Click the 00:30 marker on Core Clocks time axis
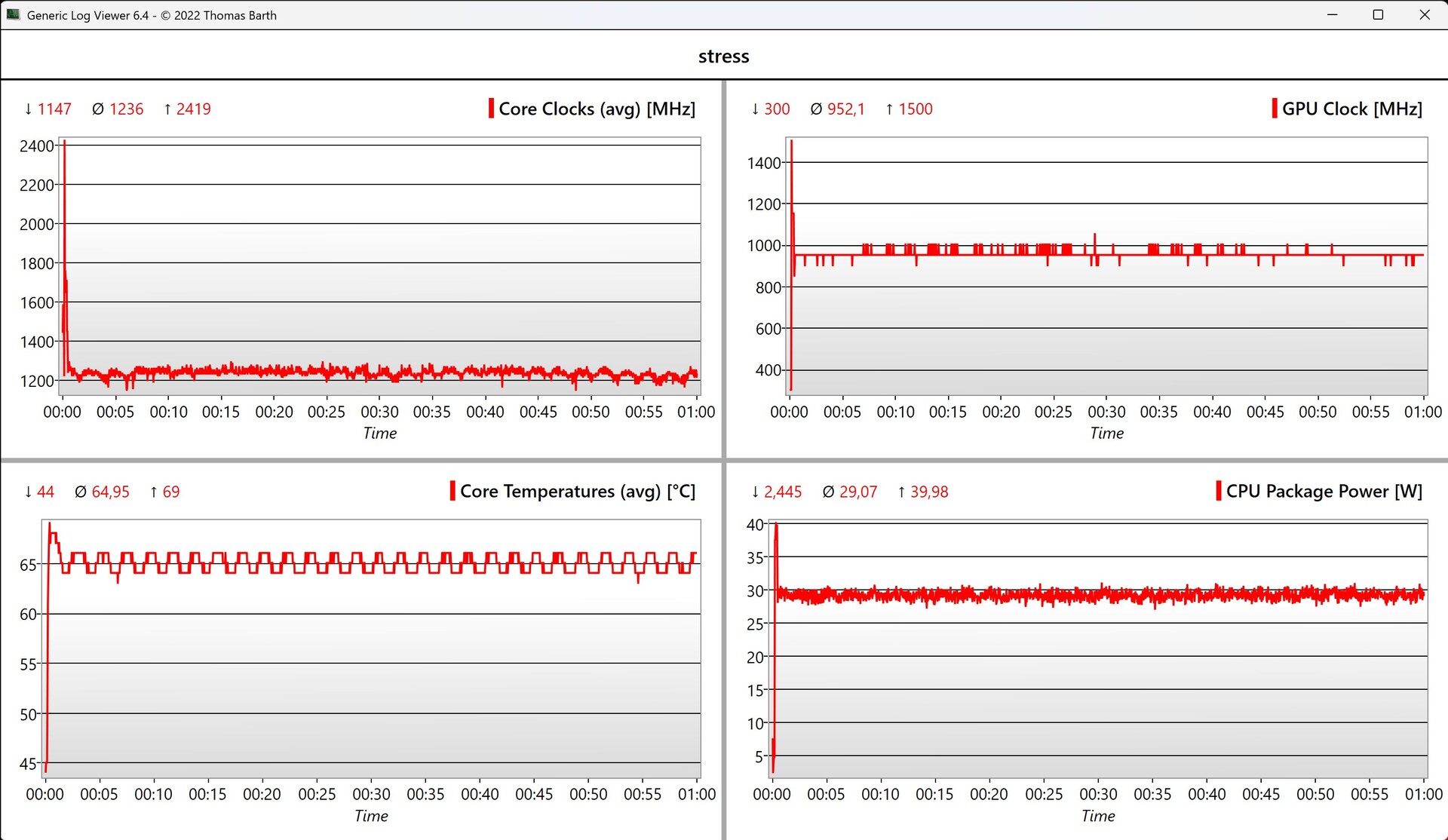This screenshot has height=840, width=1448. click(379, 412)
